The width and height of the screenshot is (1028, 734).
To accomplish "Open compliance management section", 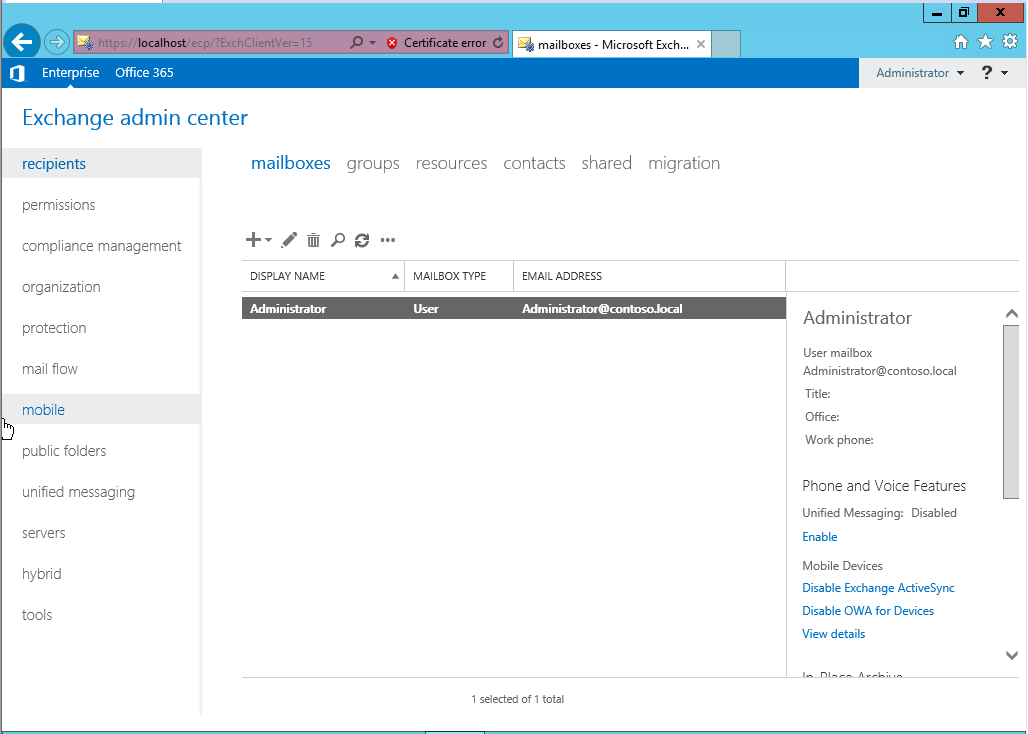I will tap(102, 246).
